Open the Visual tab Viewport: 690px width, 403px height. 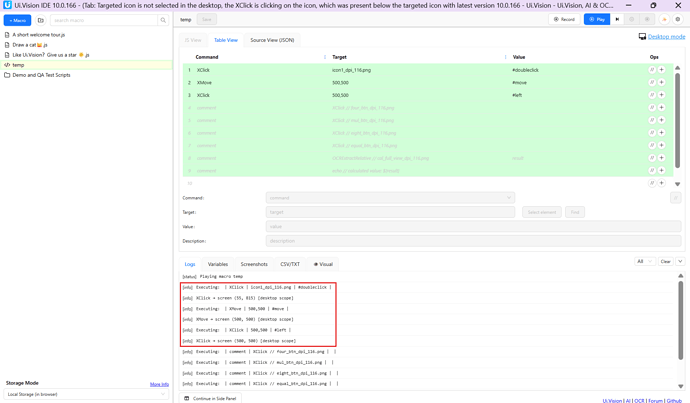pyautogui.click(x=323, y=264)
